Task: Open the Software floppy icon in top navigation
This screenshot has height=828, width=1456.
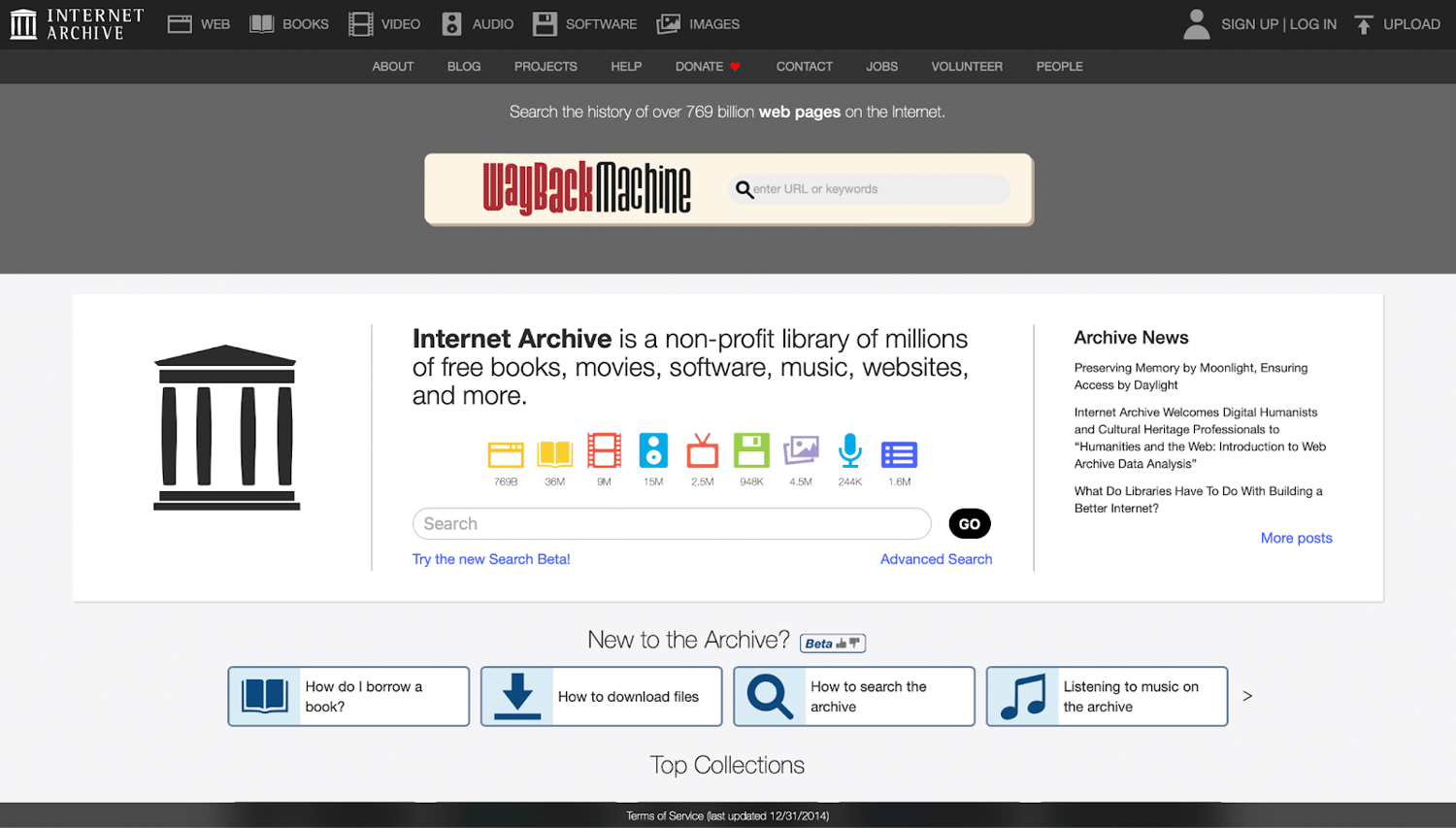Action: point(546,24)
